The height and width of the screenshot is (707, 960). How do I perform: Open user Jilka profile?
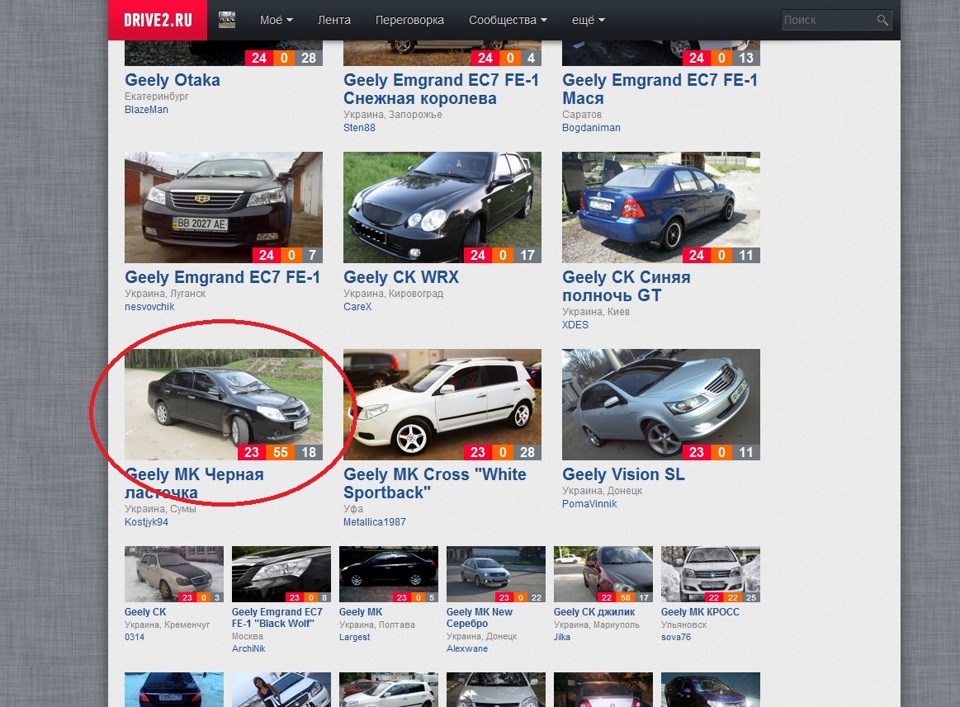coord(562,637)
